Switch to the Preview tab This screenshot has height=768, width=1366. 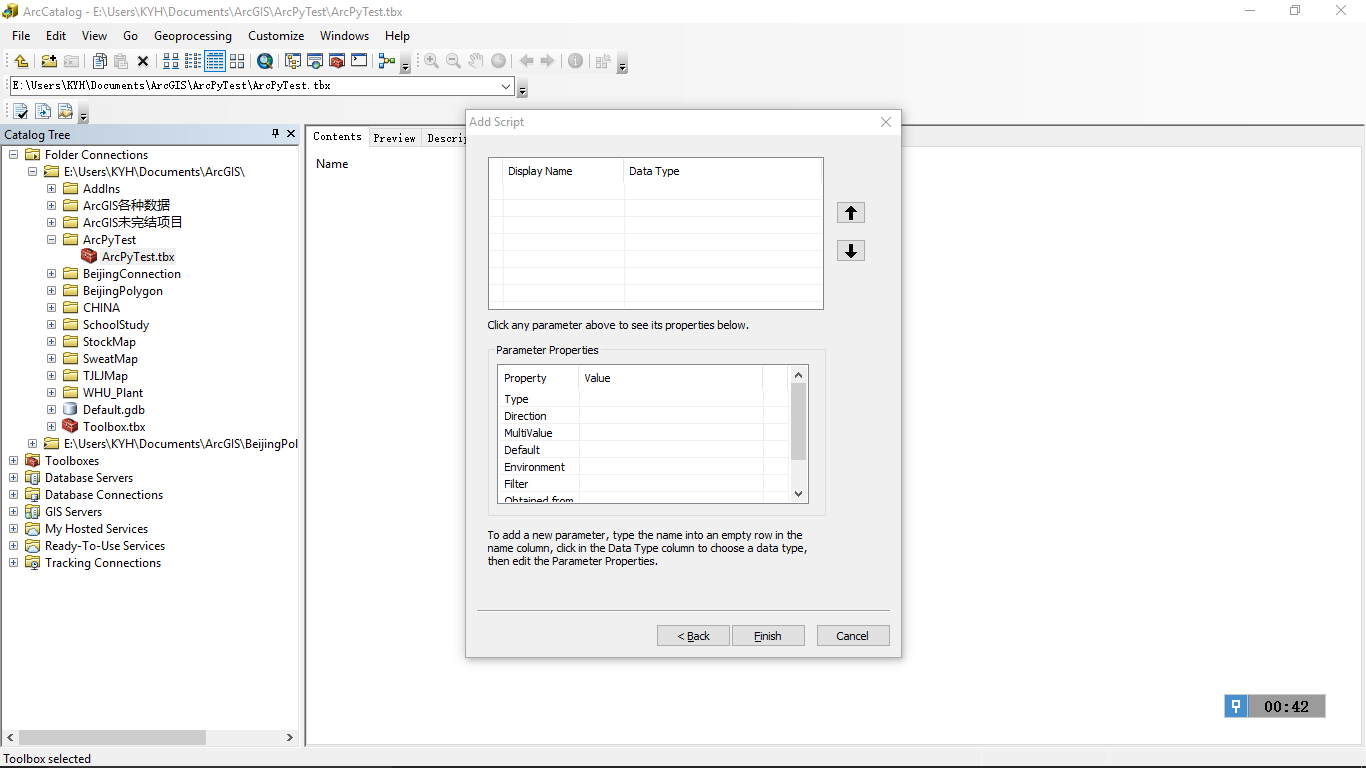pyautogui.click(x=394, y=138)
